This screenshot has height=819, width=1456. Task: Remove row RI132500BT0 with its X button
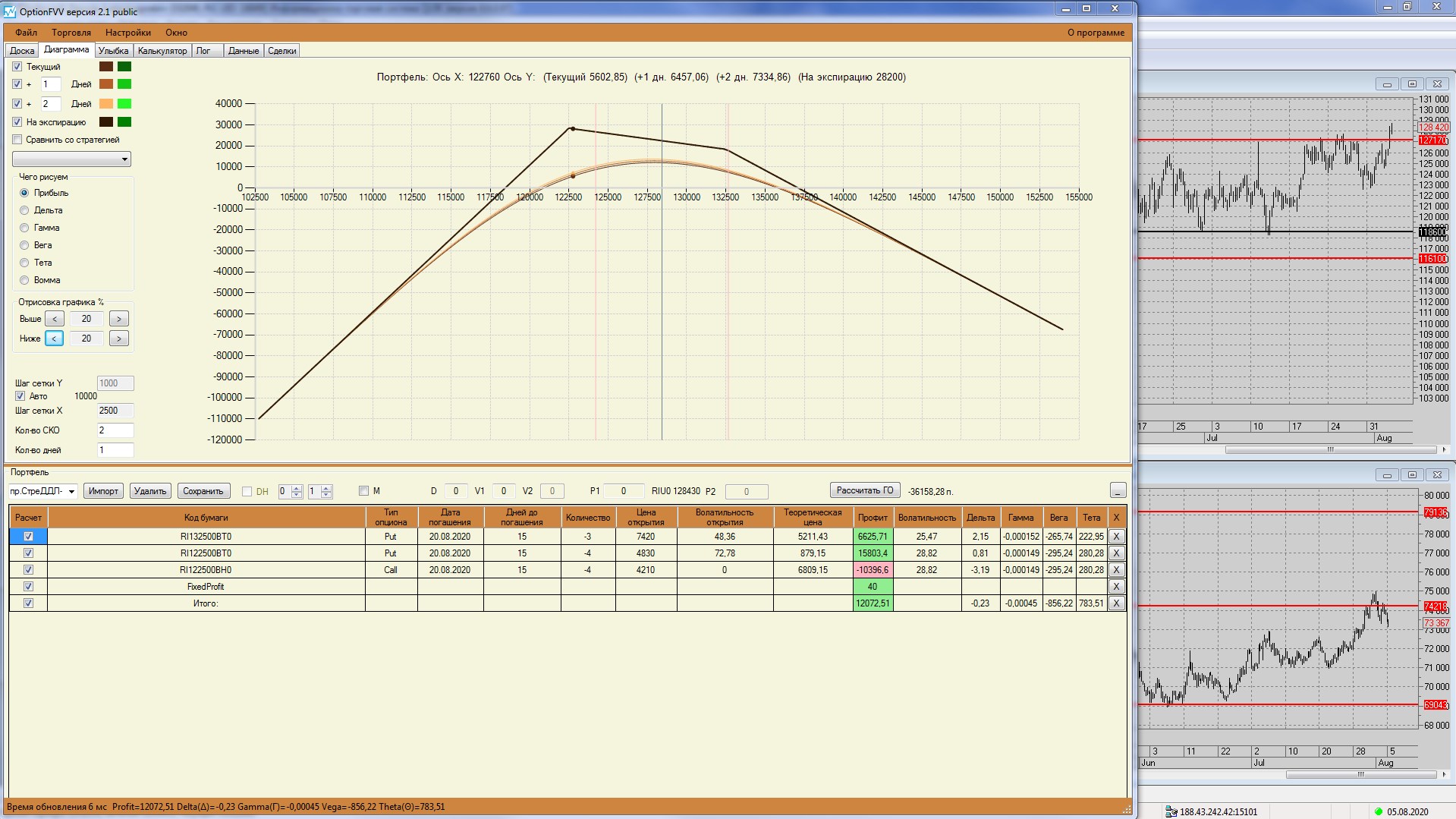1116,536
